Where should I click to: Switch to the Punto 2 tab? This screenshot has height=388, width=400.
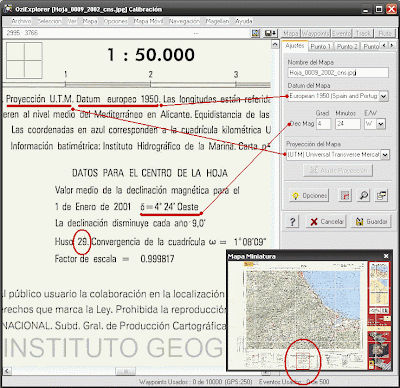347,46
